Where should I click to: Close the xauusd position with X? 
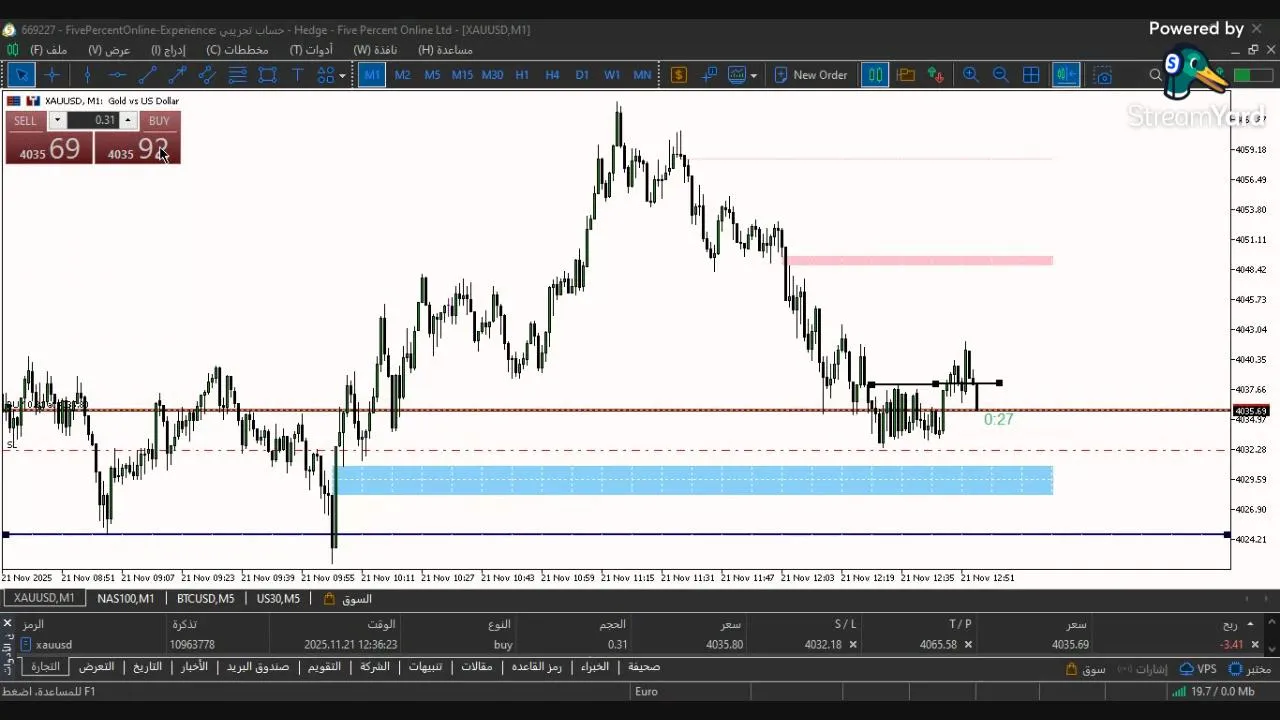1255,645
